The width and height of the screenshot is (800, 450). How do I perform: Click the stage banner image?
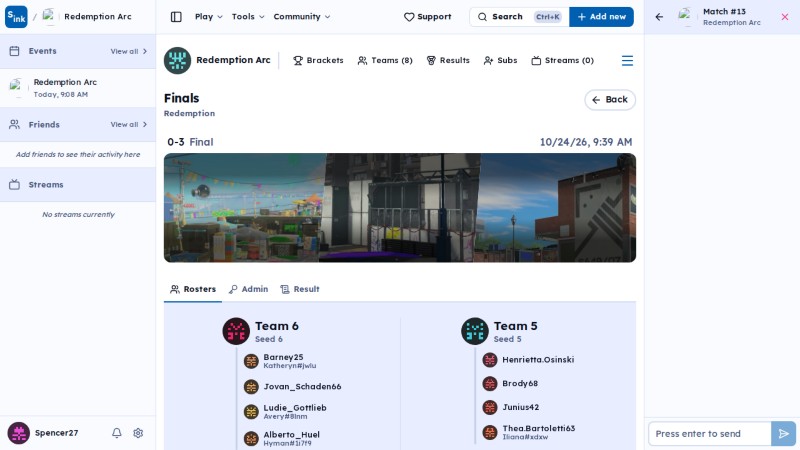point(399,208)
